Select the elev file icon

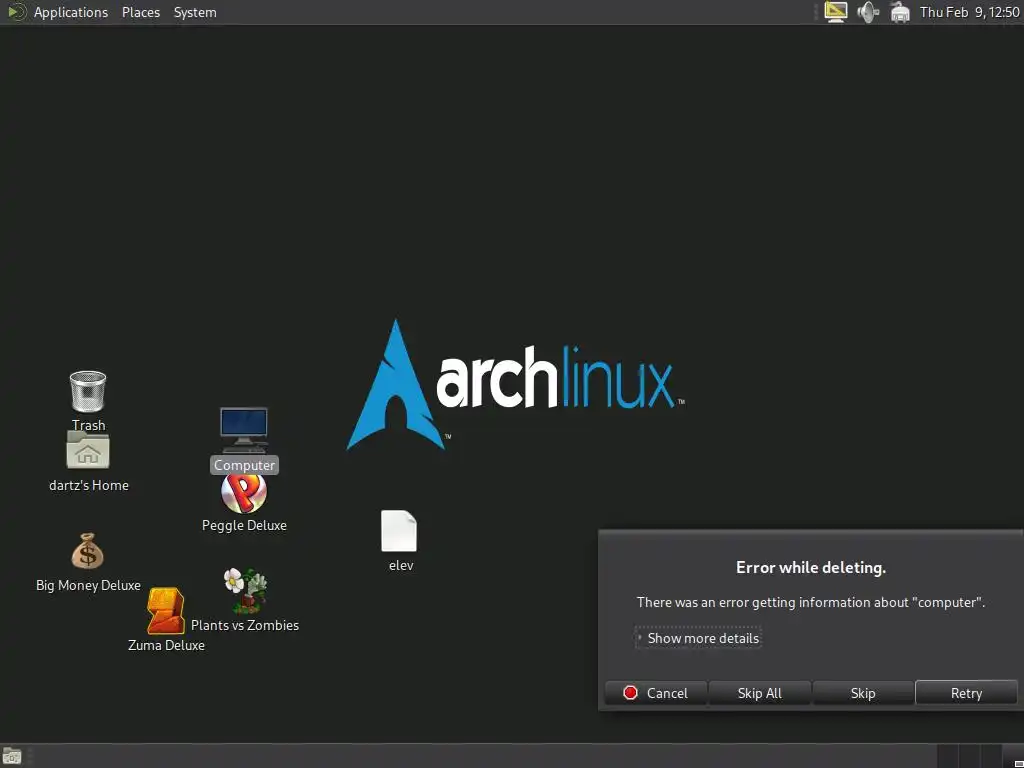399,531
